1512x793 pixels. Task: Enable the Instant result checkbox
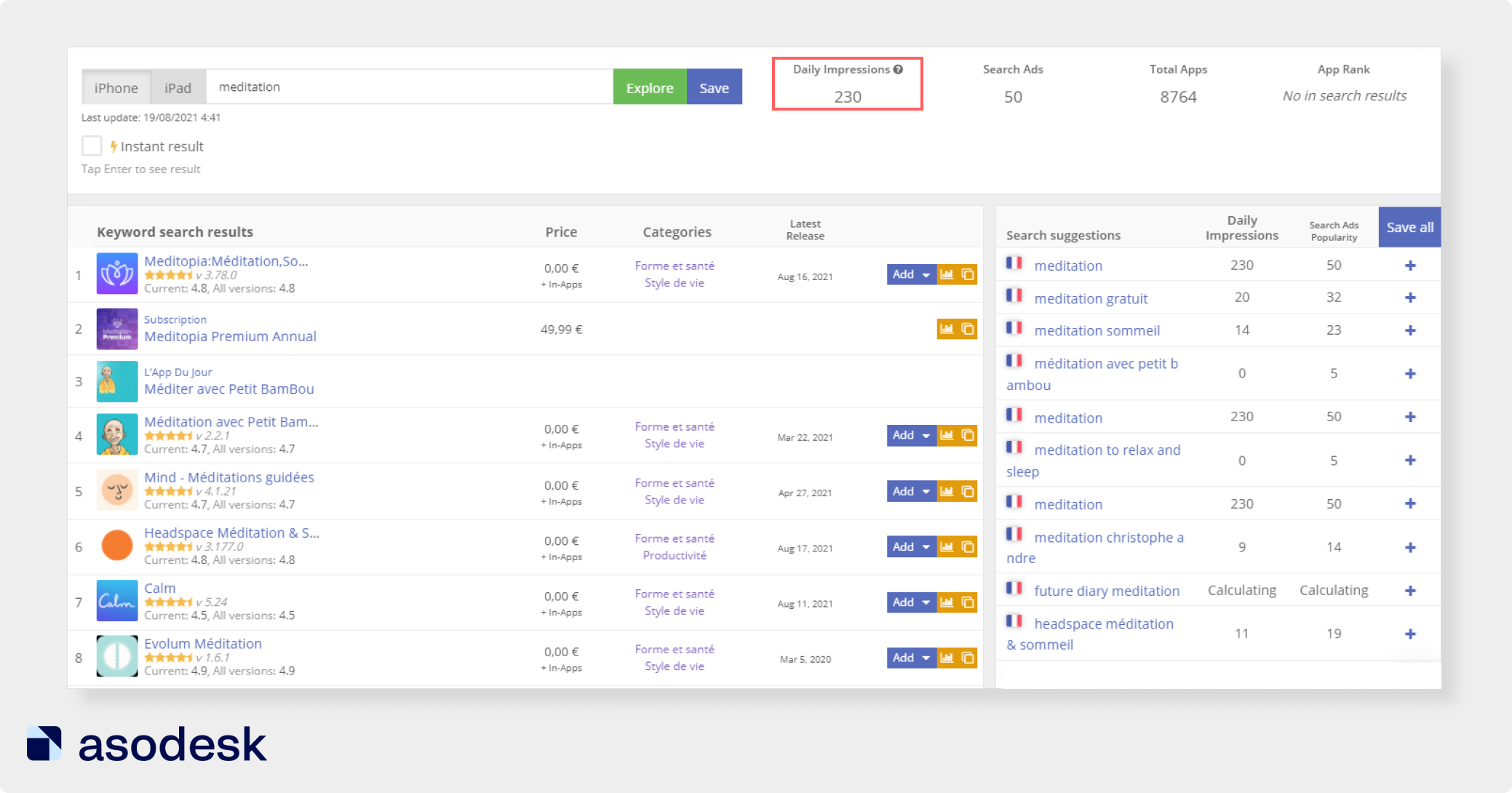(x=92, y=146)
